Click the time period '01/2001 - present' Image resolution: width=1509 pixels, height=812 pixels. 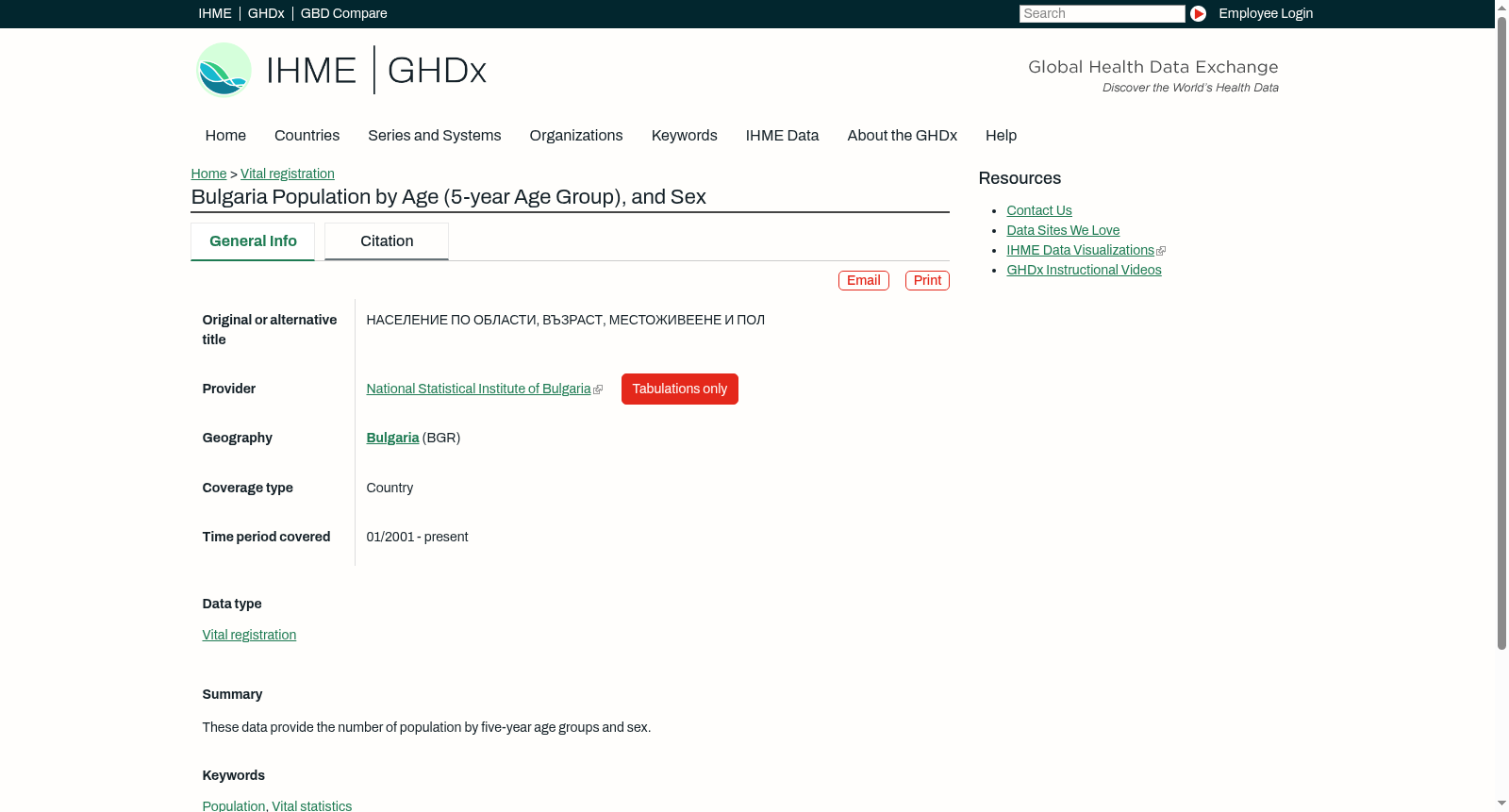point(417,537)
